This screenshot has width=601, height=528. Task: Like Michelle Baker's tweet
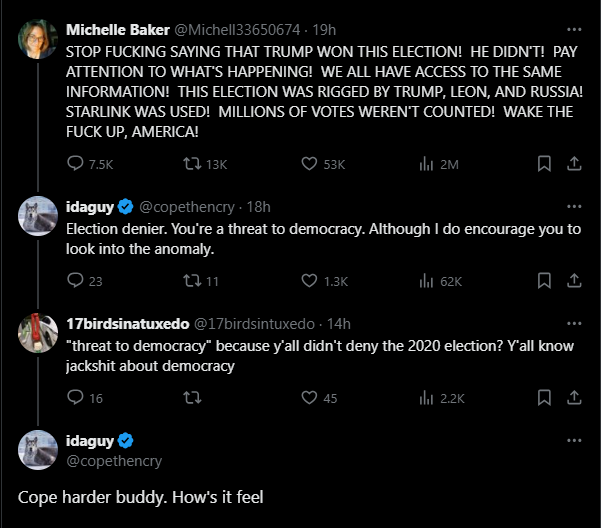309,164
